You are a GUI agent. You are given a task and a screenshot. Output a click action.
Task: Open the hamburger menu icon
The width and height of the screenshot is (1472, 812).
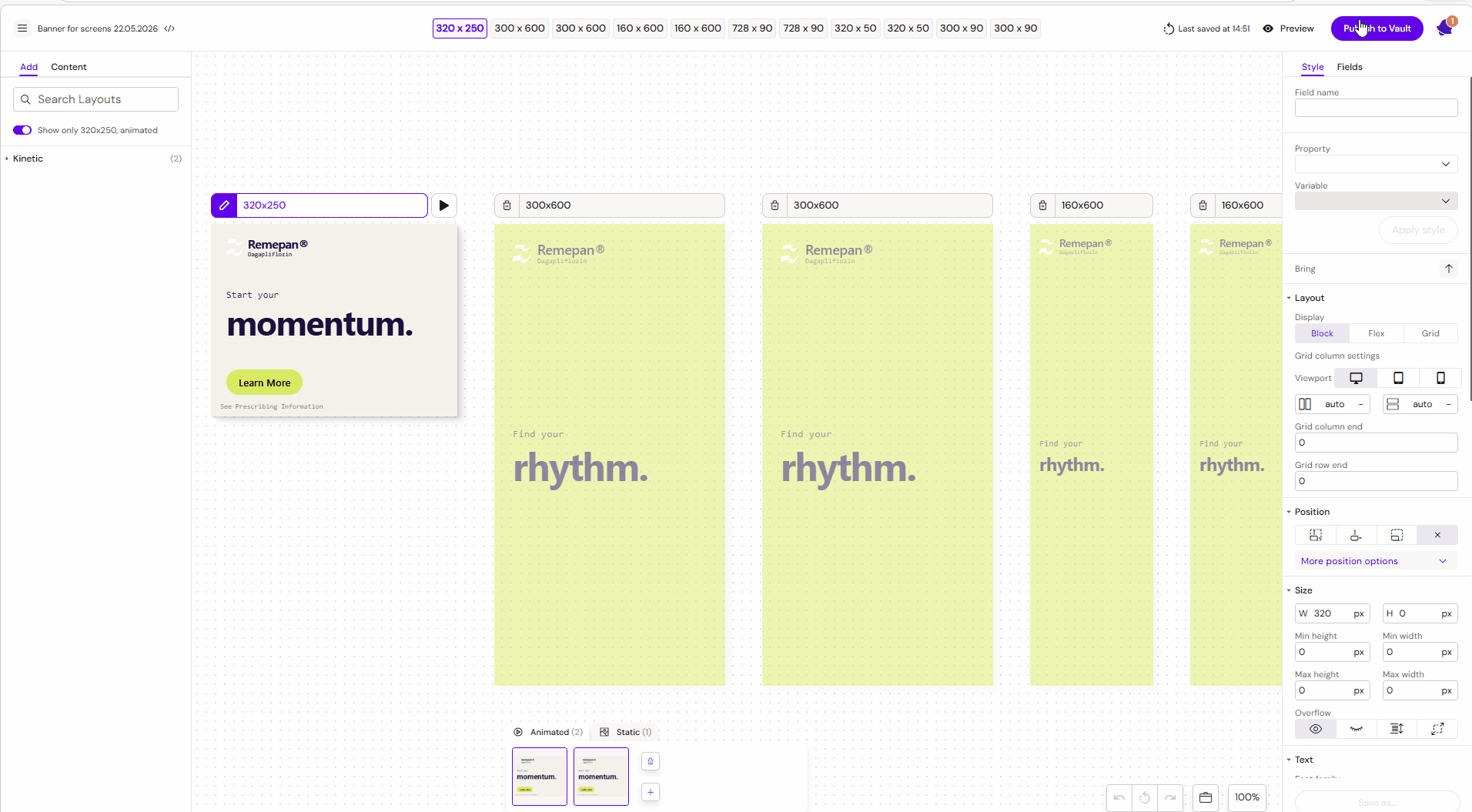tap(22, 28)
